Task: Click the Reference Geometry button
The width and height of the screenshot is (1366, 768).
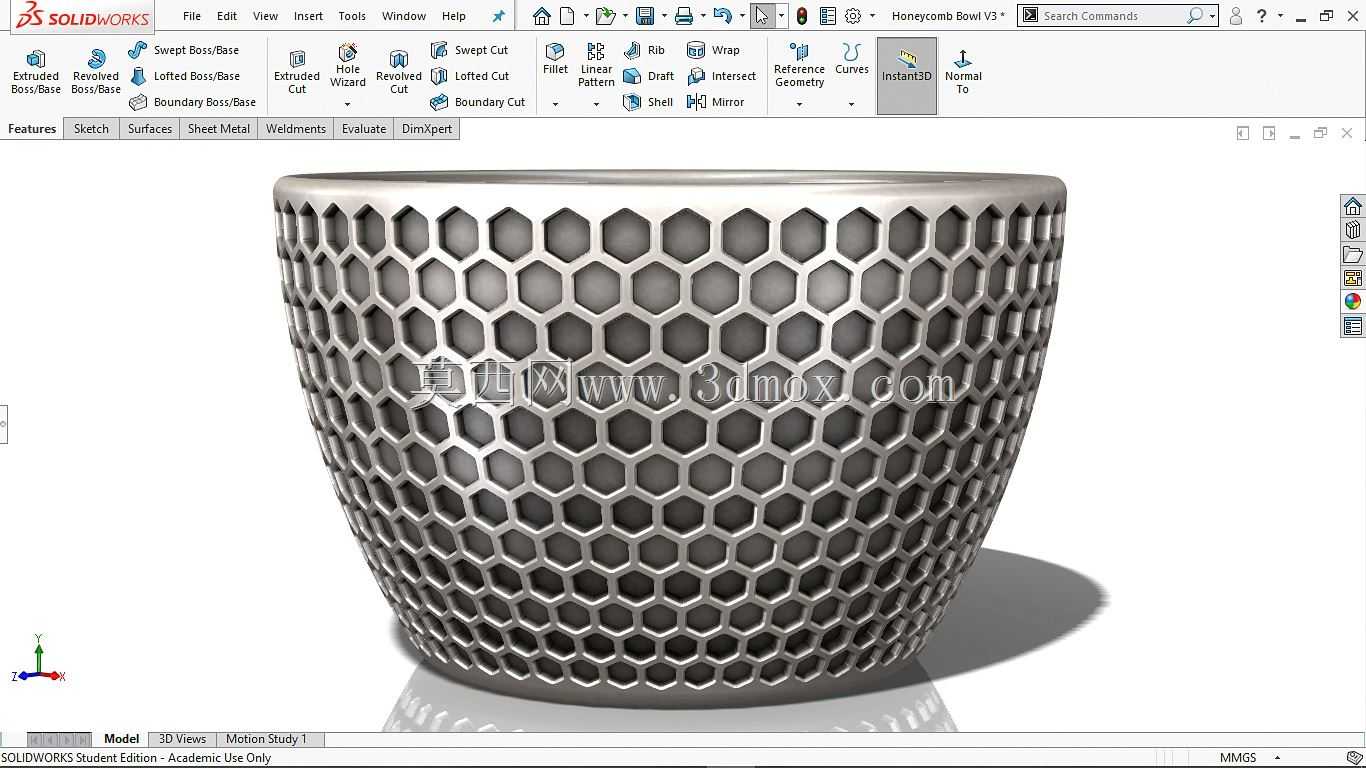Action: [x=799, y=66]
